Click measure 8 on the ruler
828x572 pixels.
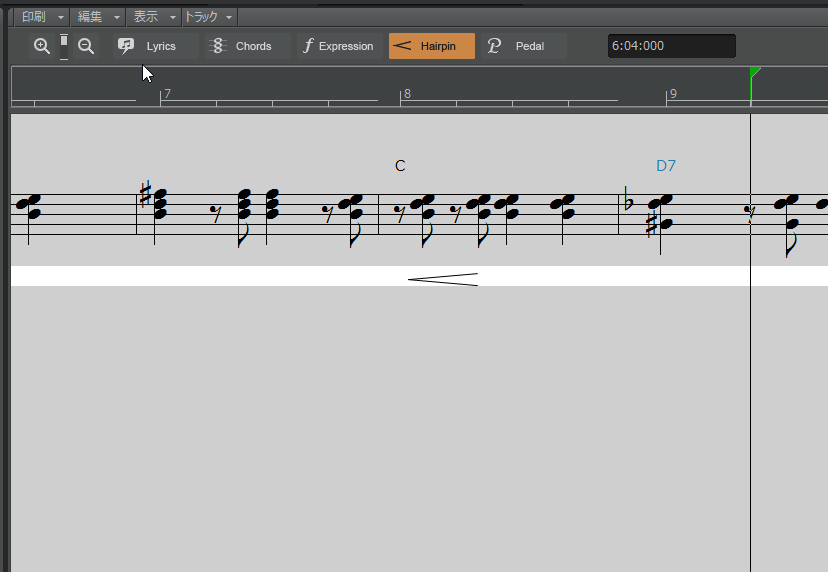(x=407, y=94)
